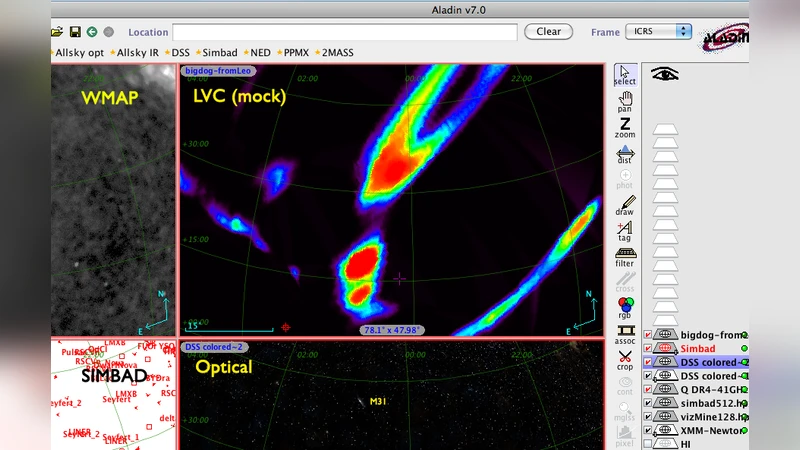This screenshot has height=450, width=800.
Task: Click the save disk icon in toolbar
Action: [75, 32]
